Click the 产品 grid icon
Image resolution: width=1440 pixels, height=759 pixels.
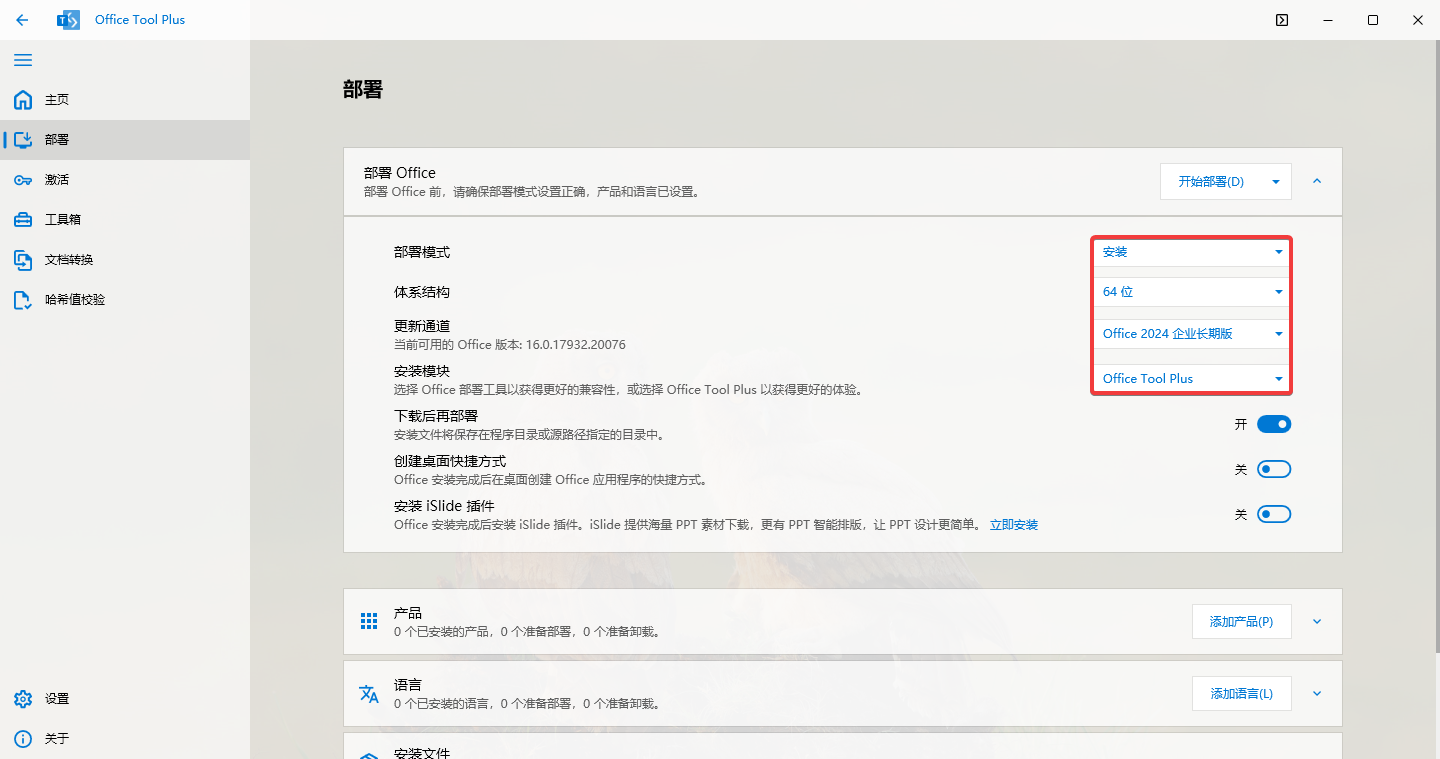[x=368, y=620]
